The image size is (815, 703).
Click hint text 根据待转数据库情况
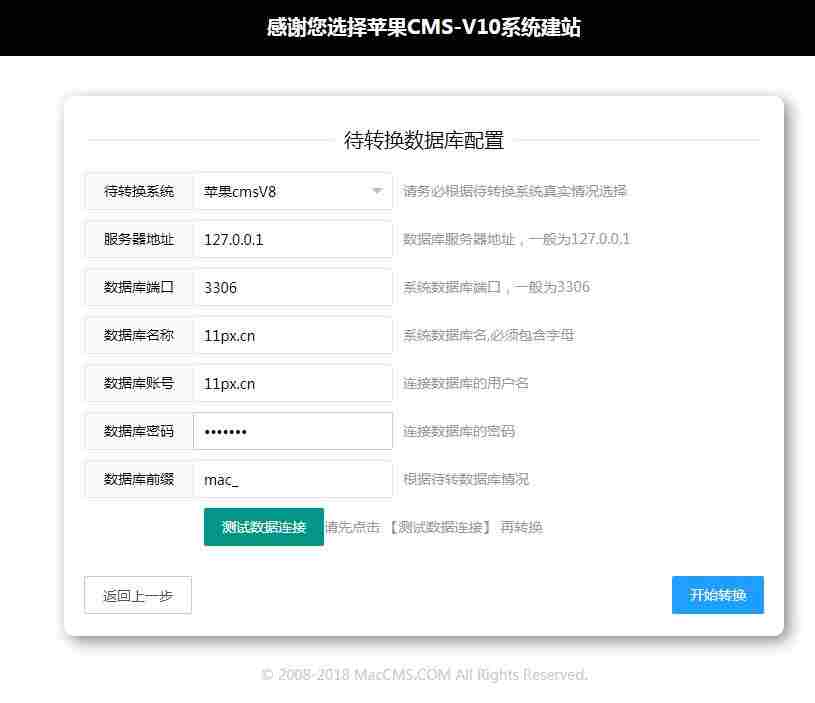point(466,479)
